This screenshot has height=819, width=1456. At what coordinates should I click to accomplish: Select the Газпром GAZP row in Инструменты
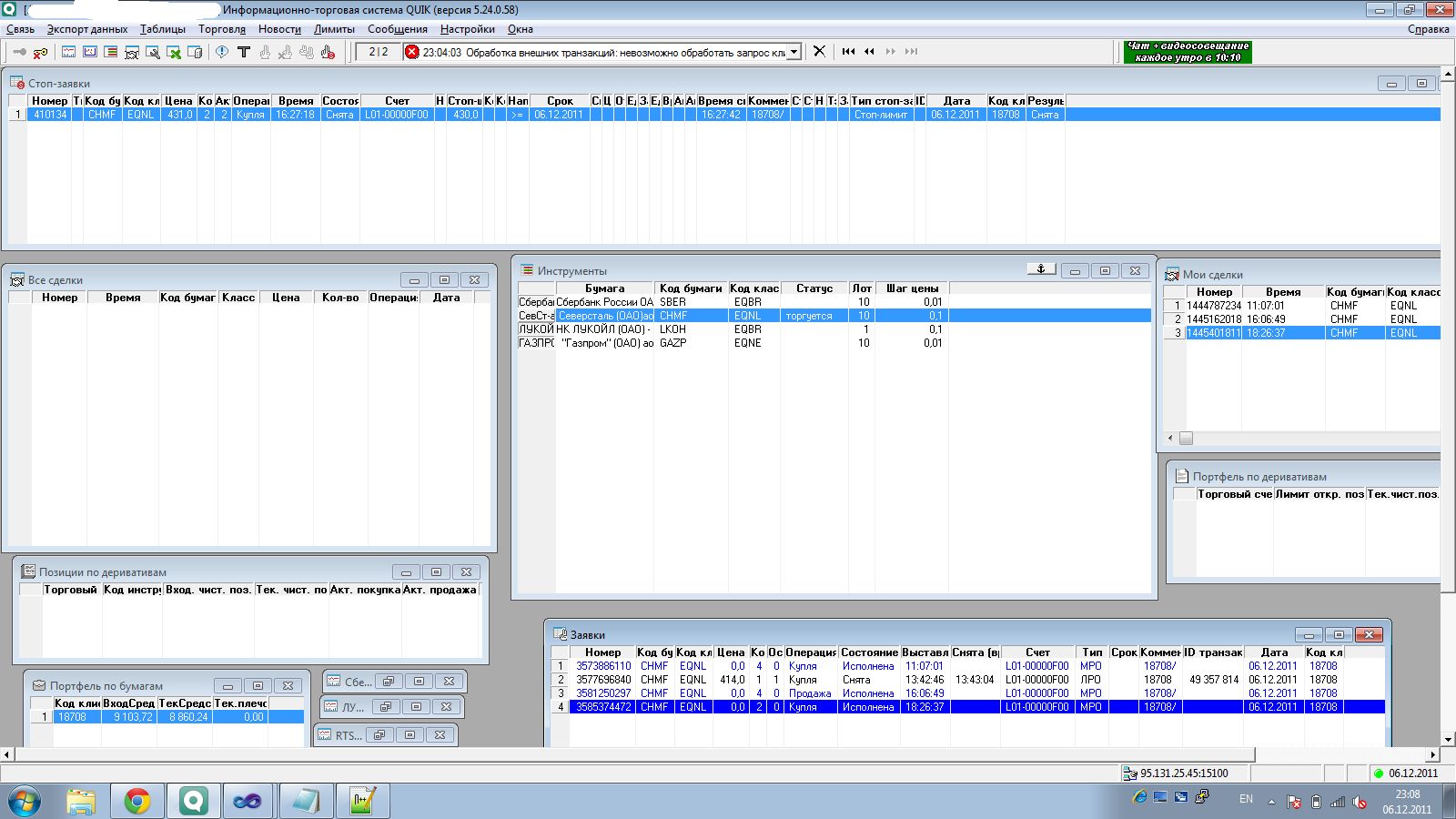coord(733,343)
